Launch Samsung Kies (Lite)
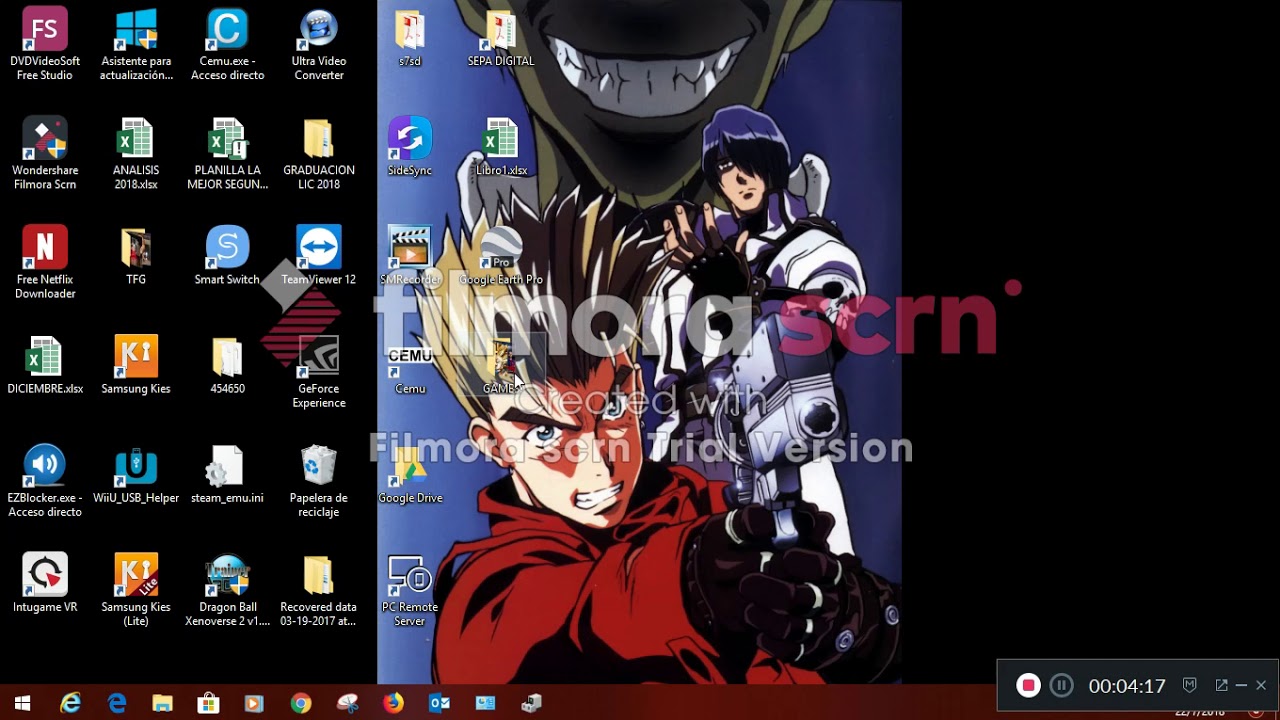 coord(136,589)
